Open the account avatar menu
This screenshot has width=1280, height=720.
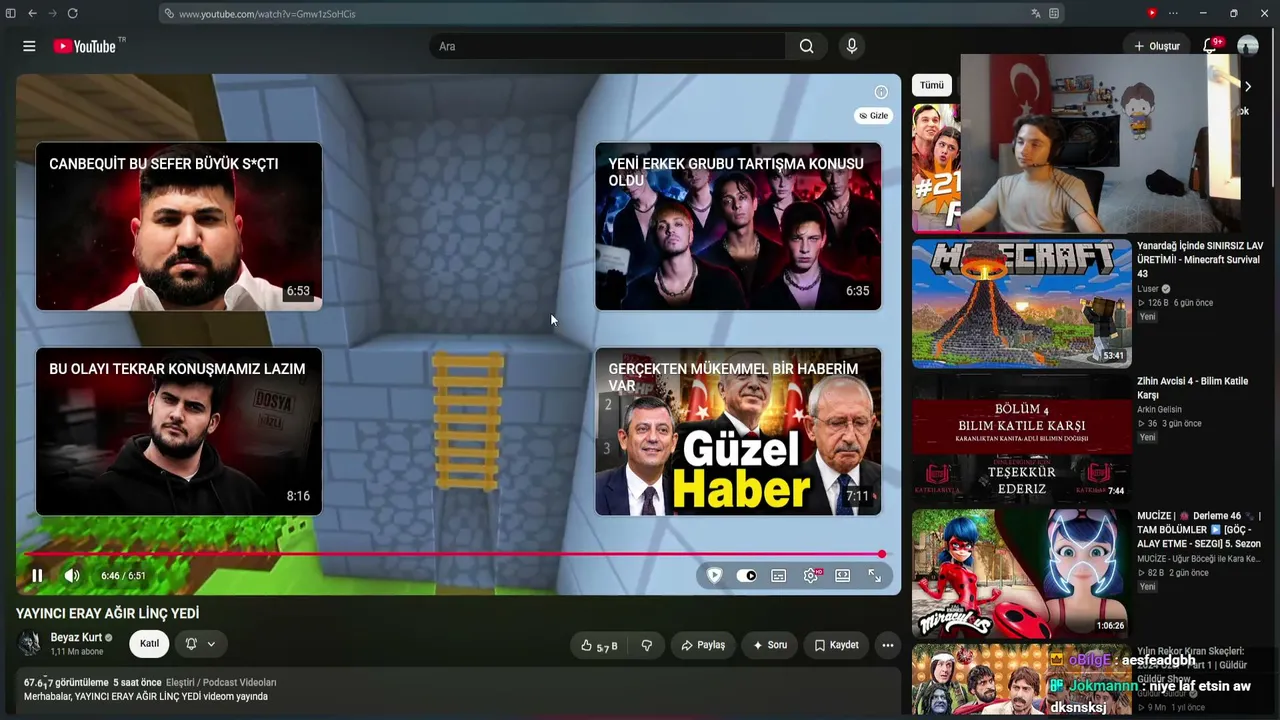point(1248,46)
